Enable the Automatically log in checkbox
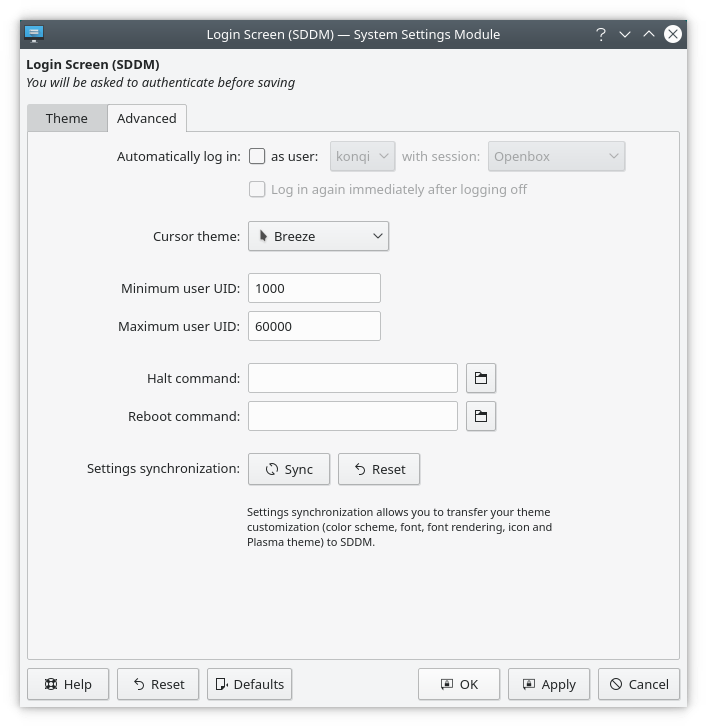This screenshot has width=707, height=727. [257, 156]
